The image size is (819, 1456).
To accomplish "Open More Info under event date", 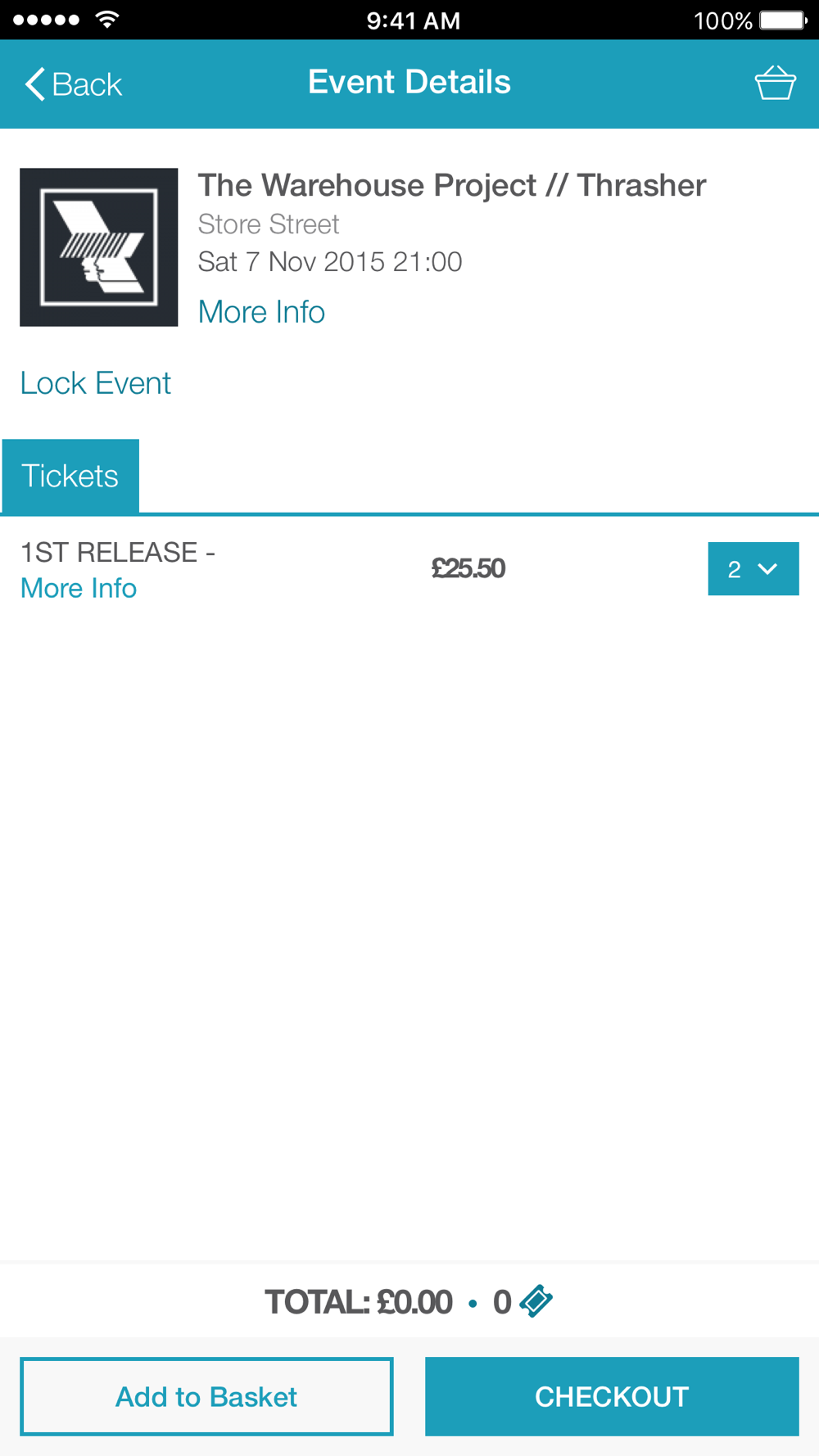I will coord(261,312).
